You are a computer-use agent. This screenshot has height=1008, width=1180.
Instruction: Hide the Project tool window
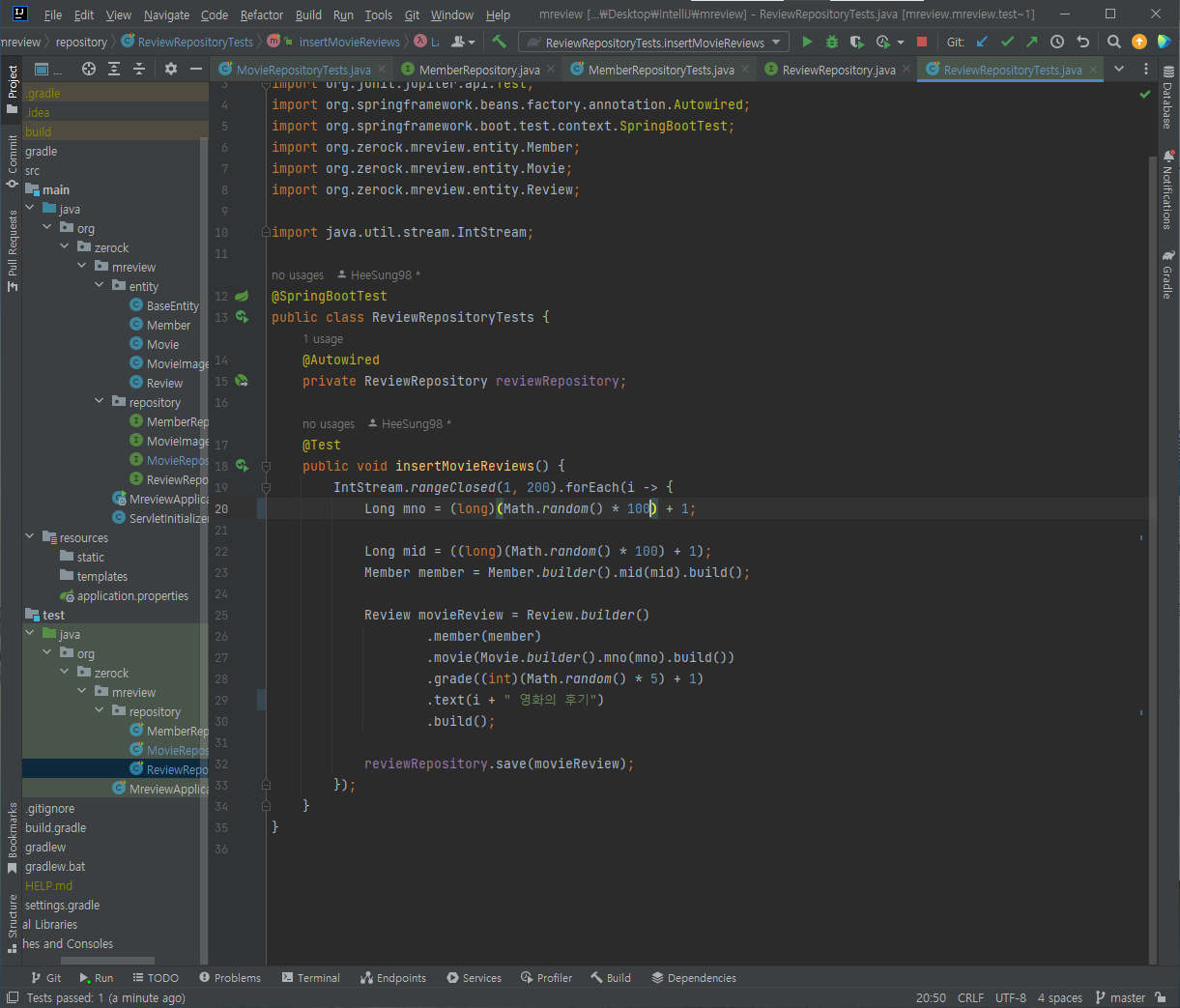click(195, 69)
